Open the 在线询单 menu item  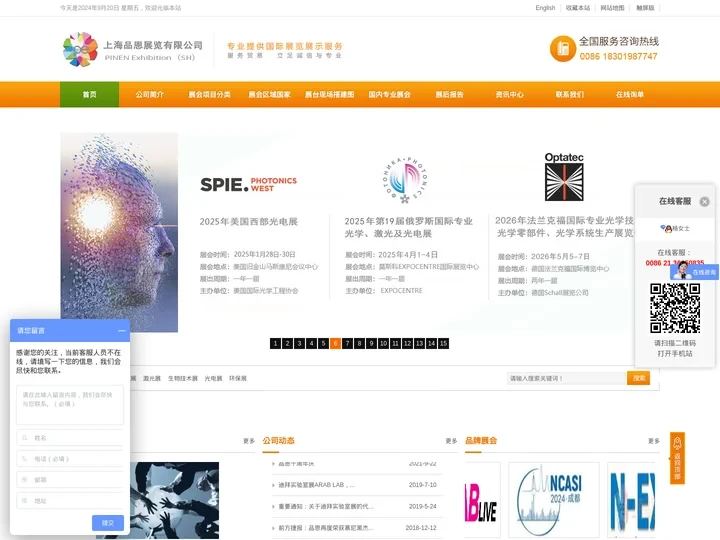point(630,95)
